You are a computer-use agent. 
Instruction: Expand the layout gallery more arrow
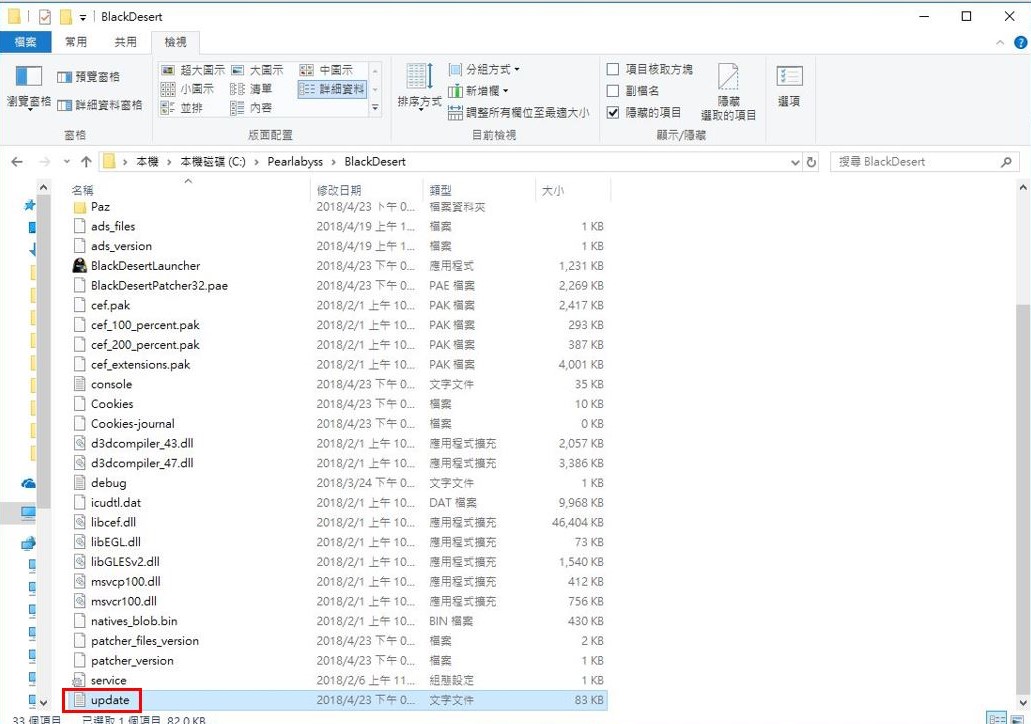(x=375, y=108)
